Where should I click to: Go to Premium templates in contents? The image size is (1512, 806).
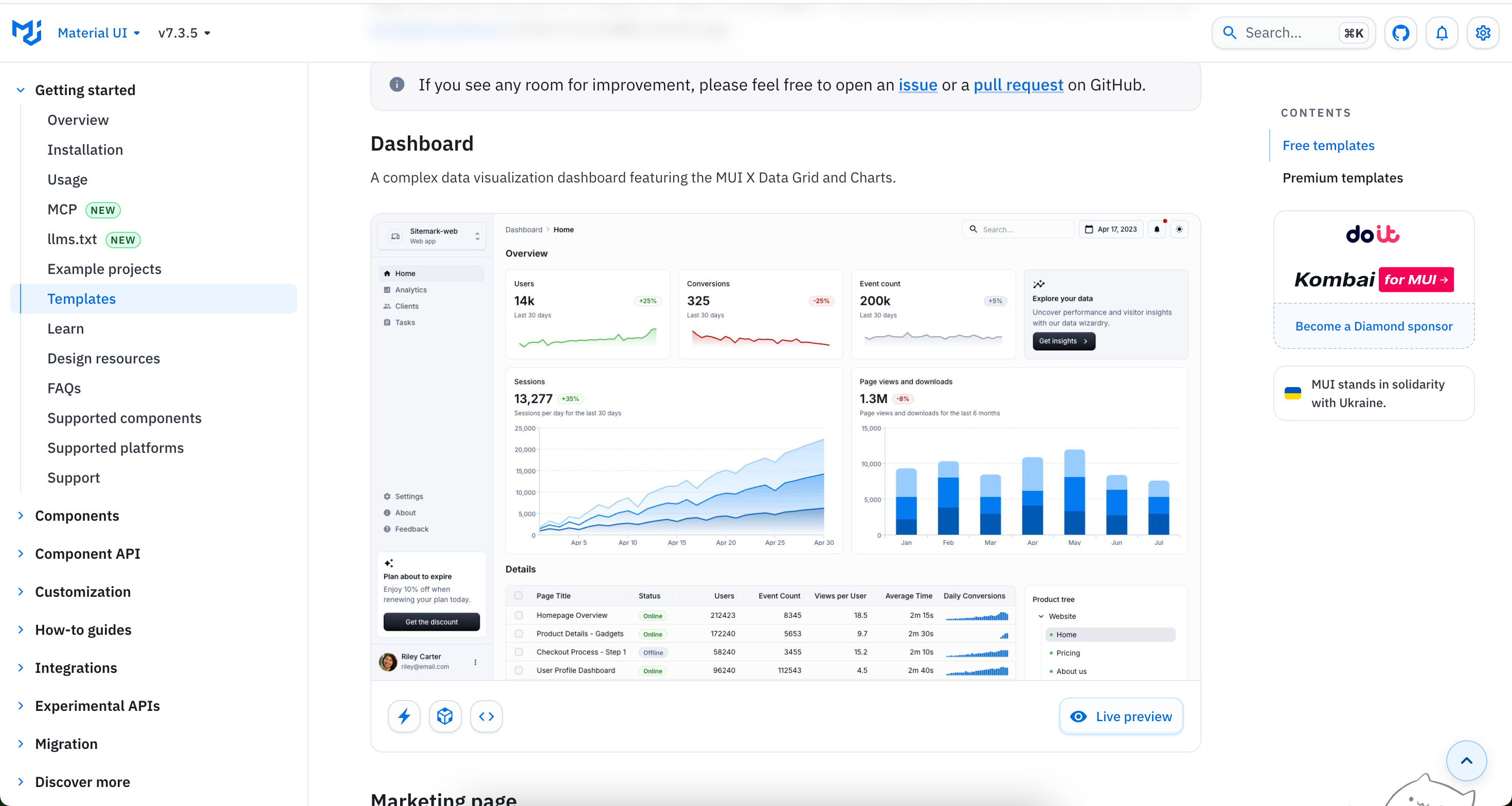point(1342,178)
